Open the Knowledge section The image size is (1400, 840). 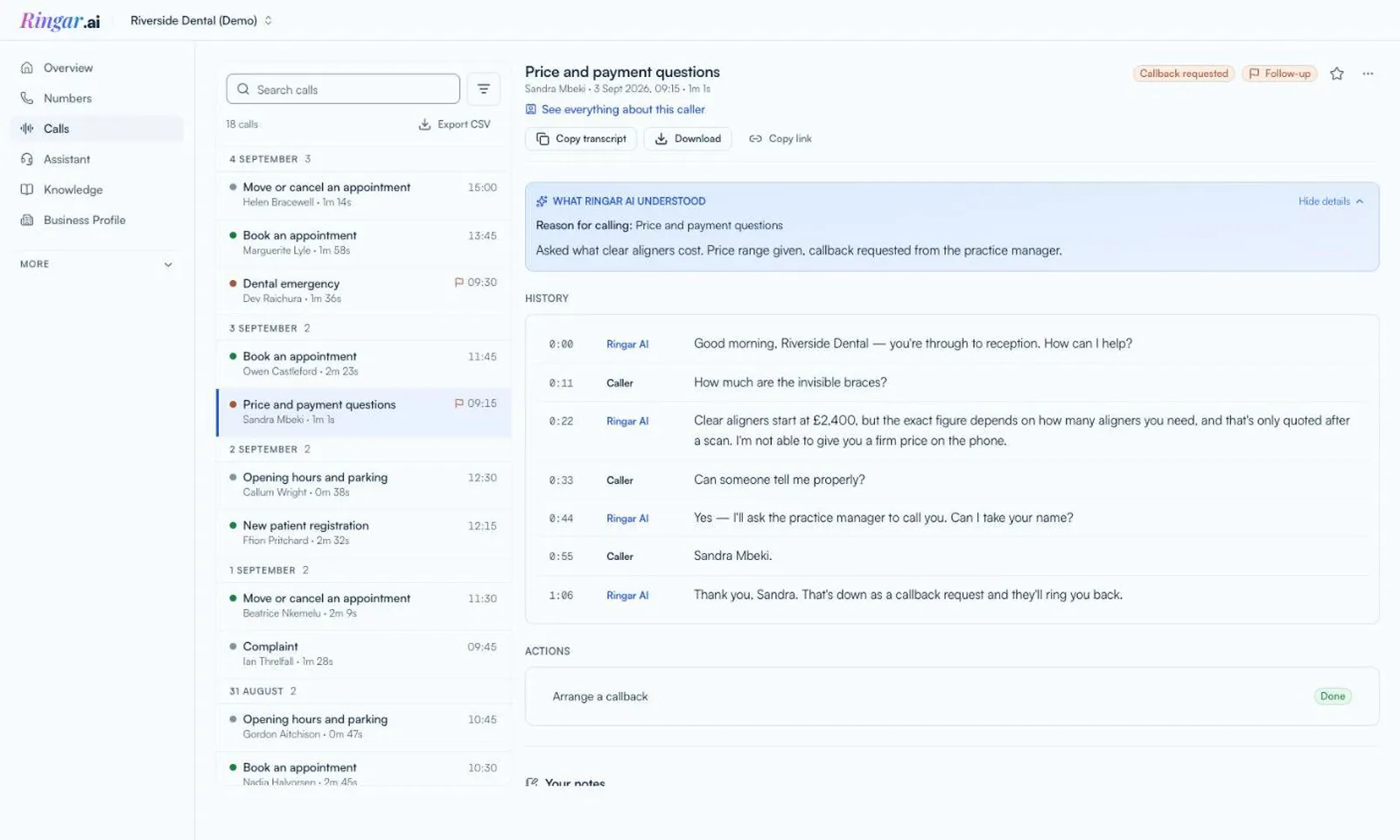coord(97,190)
